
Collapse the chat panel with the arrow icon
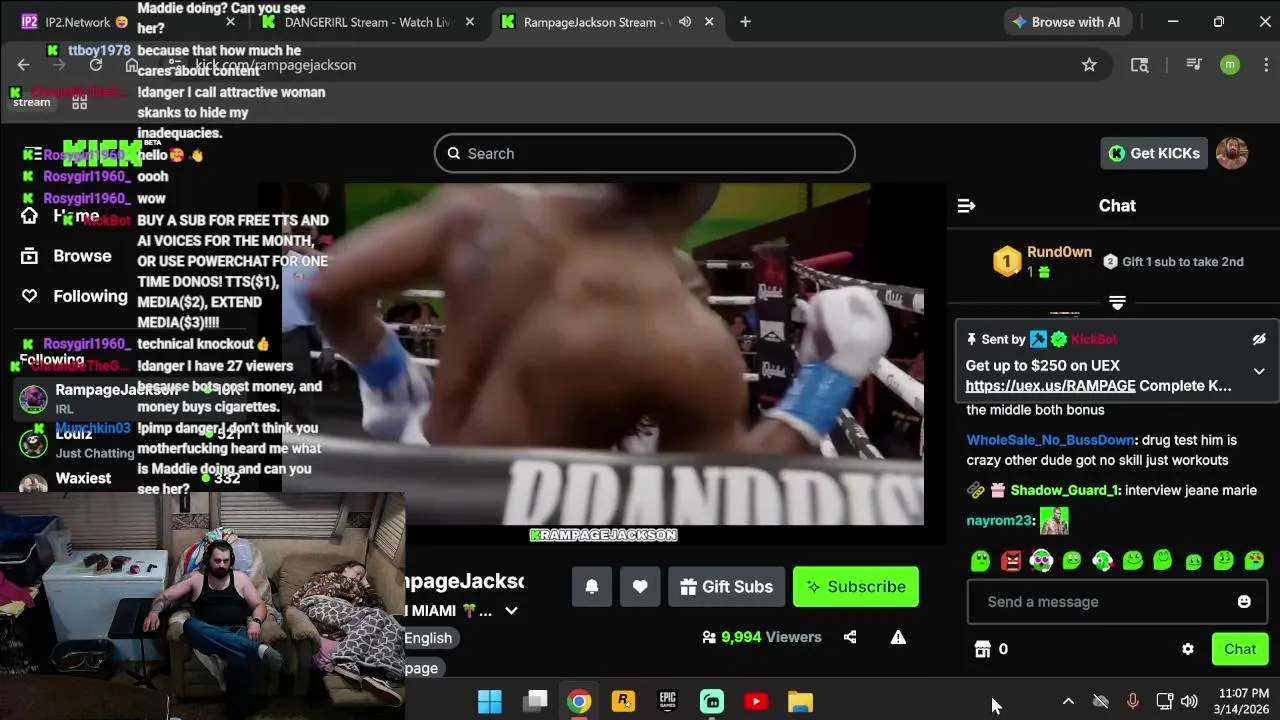click(x=966, y=206)
